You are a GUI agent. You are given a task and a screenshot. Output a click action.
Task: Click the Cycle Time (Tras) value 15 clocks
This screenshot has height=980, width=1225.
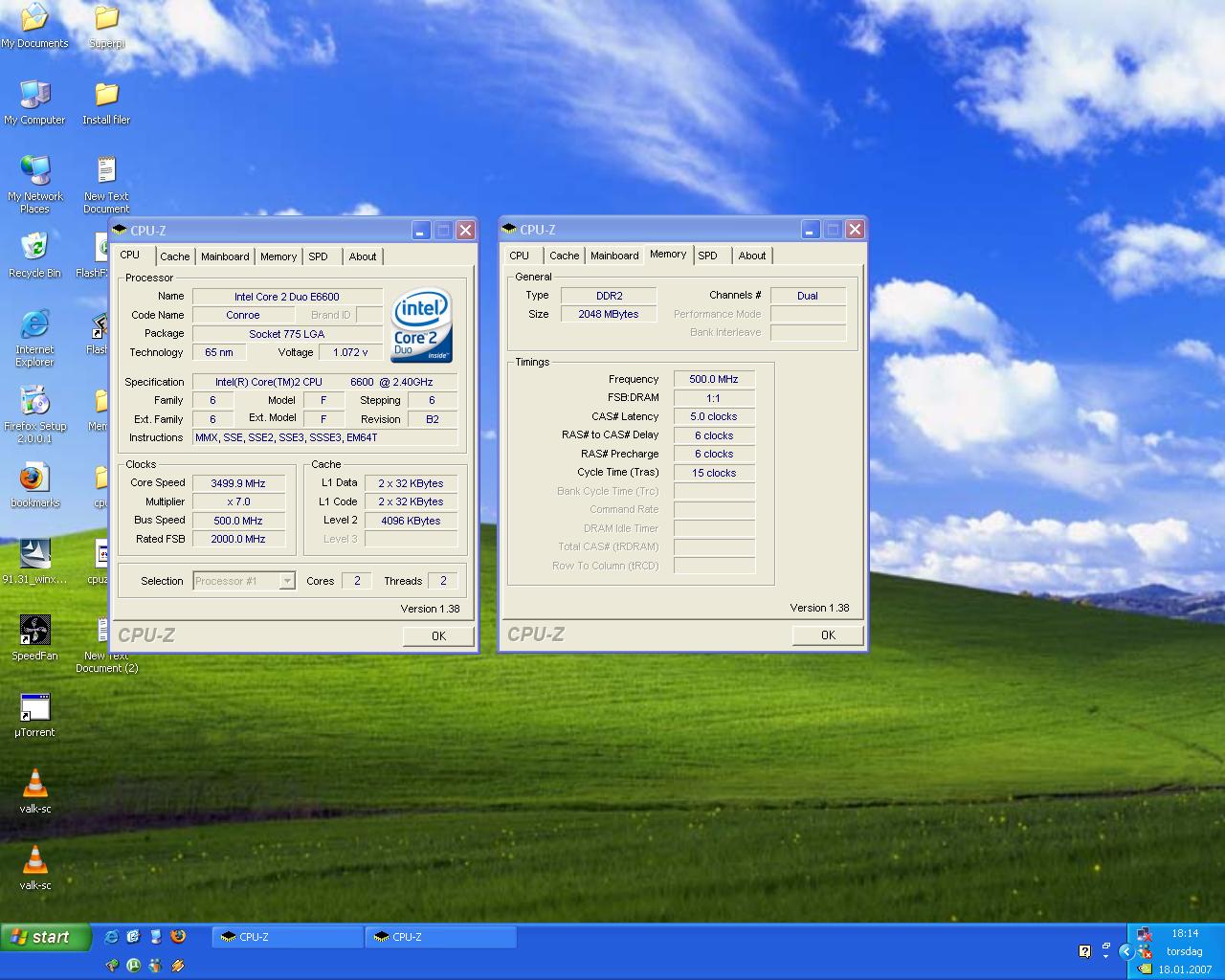714,473
